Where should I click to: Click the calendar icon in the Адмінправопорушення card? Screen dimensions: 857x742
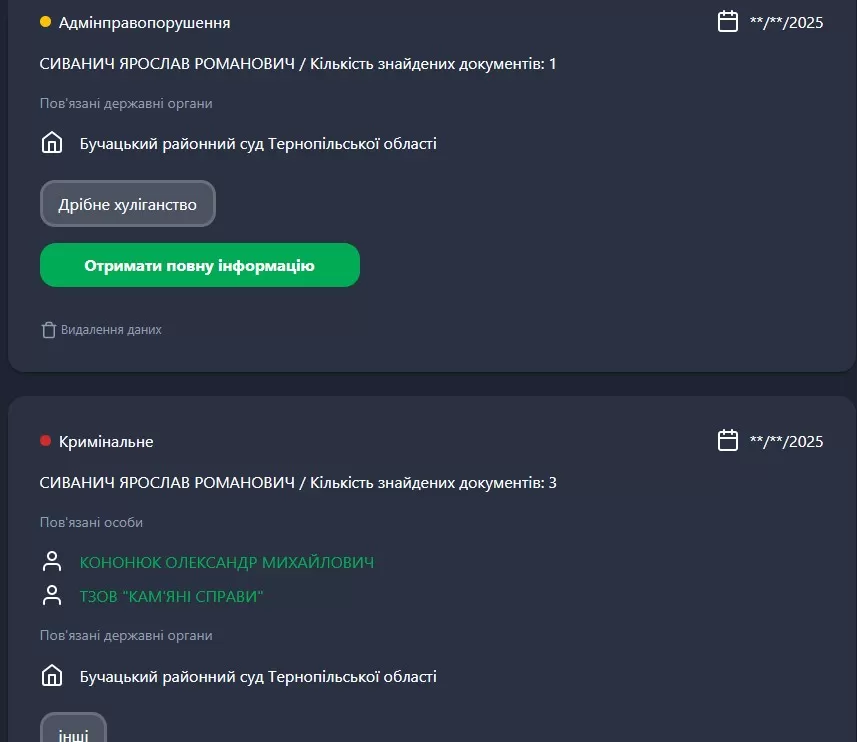728,21
